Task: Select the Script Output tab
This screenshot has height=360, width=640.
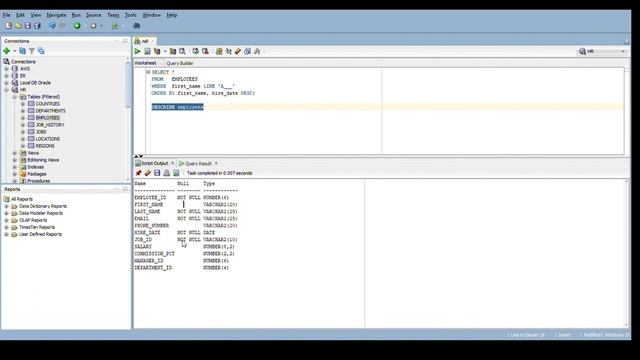Action: [154, 163]
